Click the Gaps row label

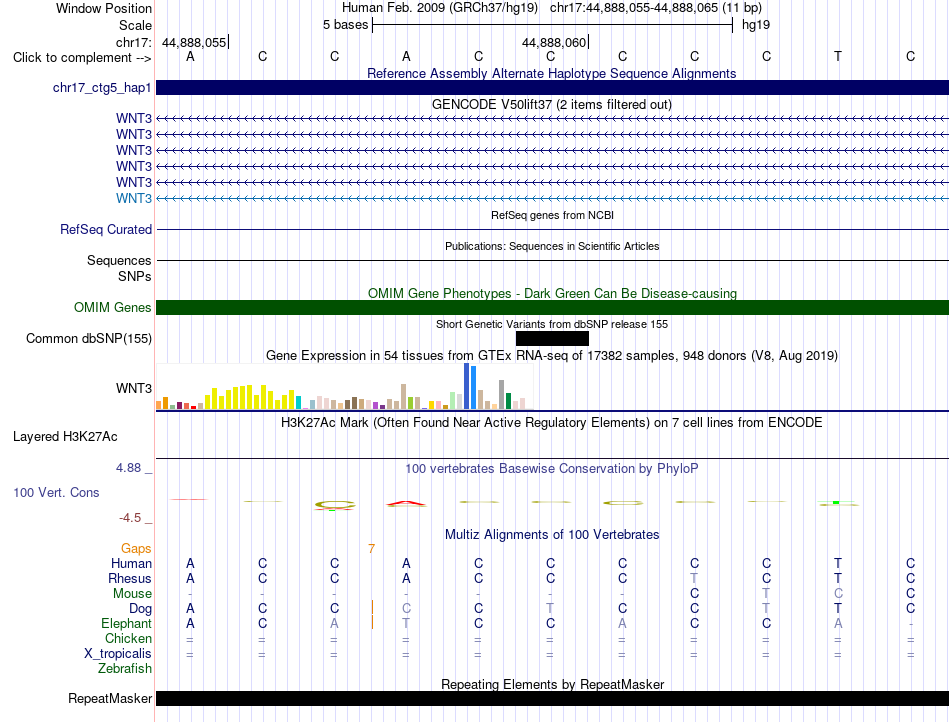[136, 548]
